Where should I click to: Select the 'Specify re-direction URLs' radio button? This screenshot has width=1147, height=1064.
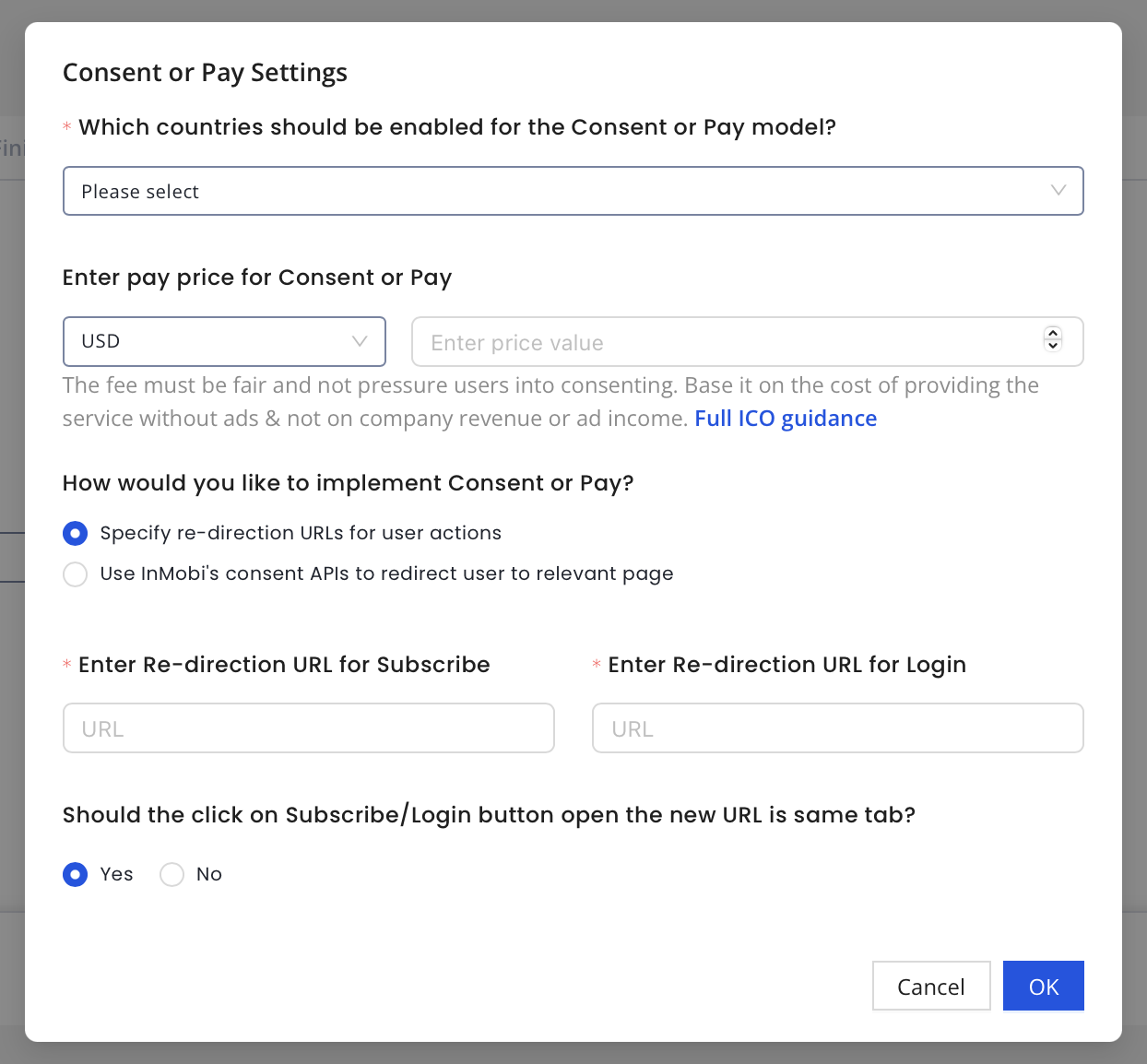(76, 534)
